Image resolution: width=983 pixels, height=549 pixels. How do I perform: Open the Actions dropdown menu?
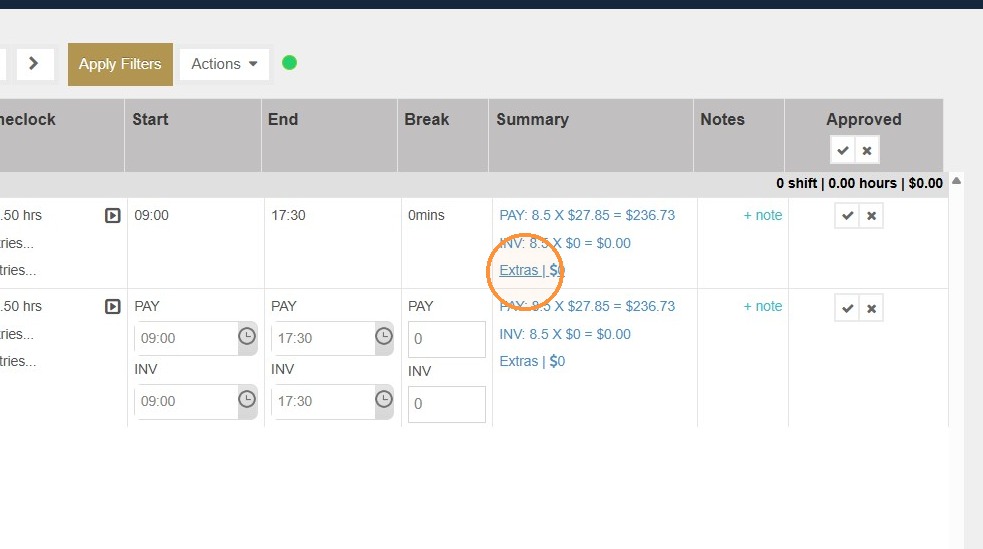(224, 64)
